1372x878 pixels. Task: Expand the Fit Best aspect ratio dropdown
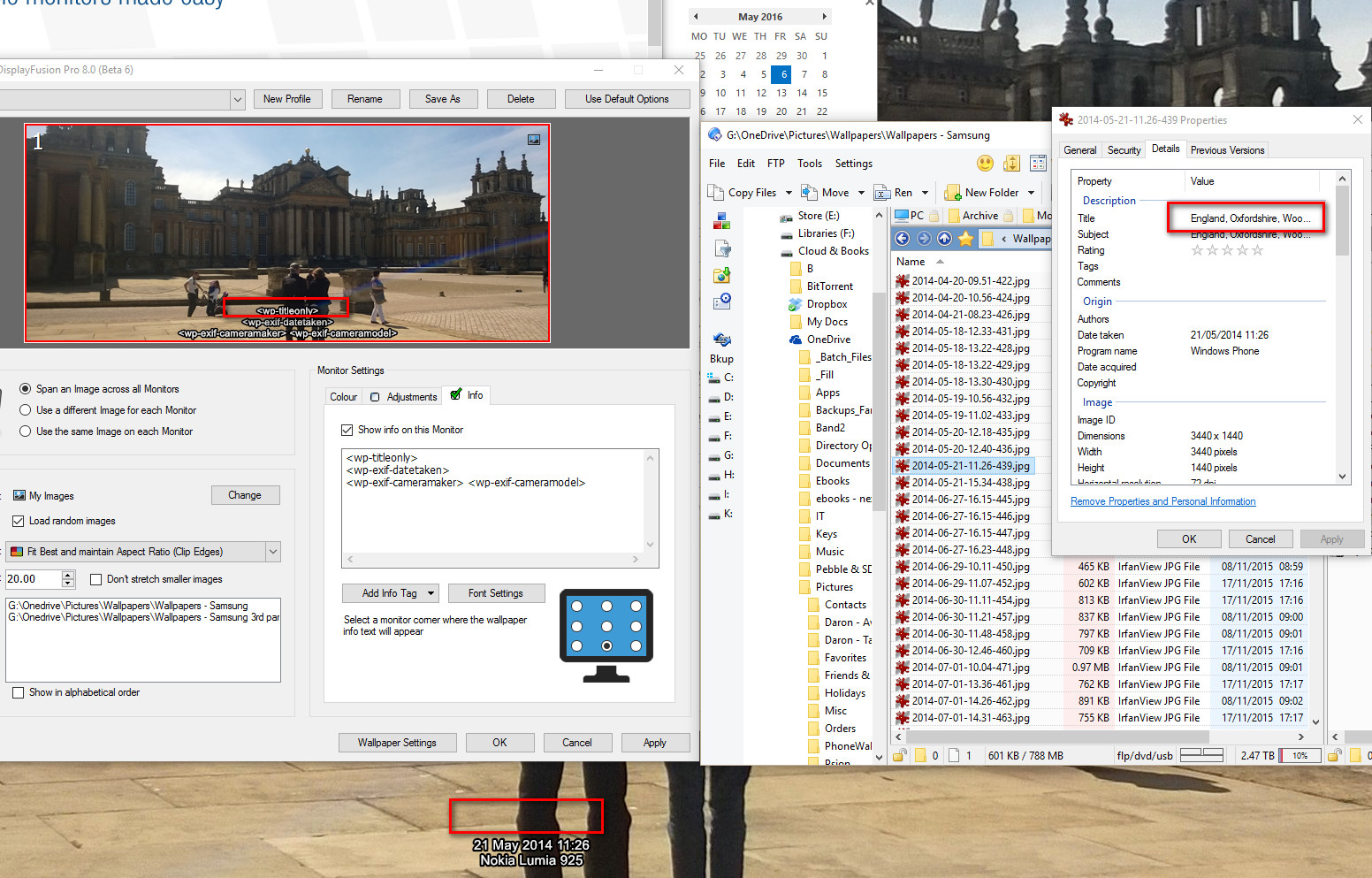coord(272,552)
